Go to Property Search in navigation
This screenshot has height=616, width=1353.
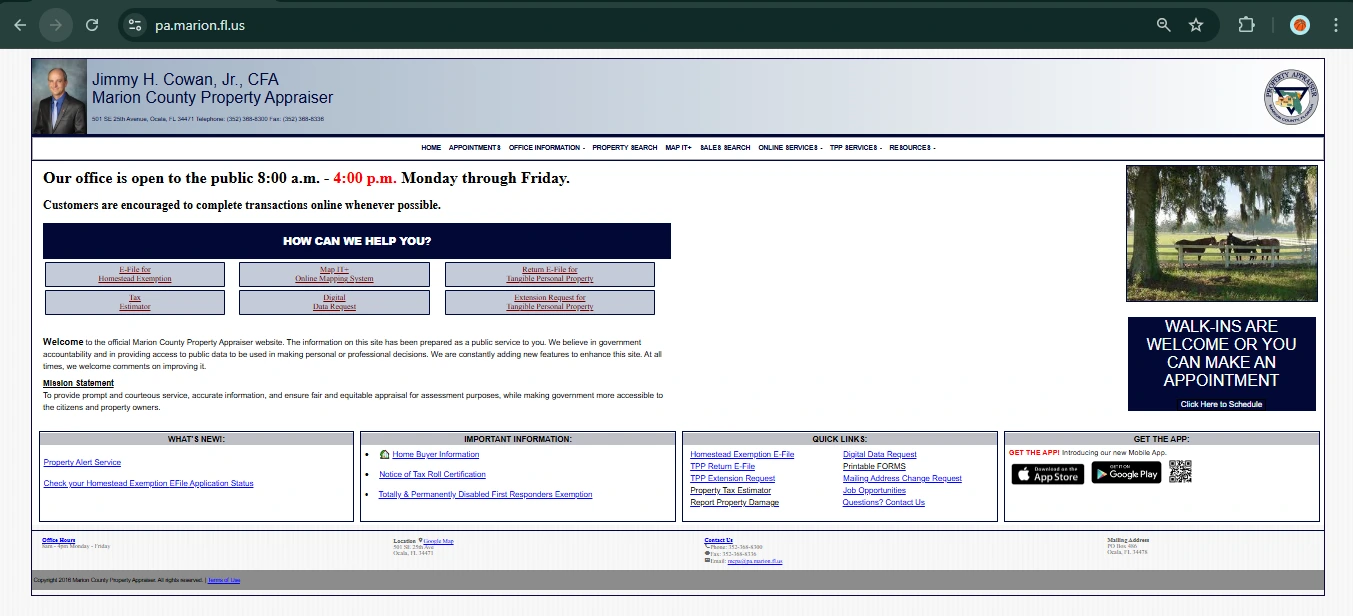pyautogui.click(x=625, y=148)
